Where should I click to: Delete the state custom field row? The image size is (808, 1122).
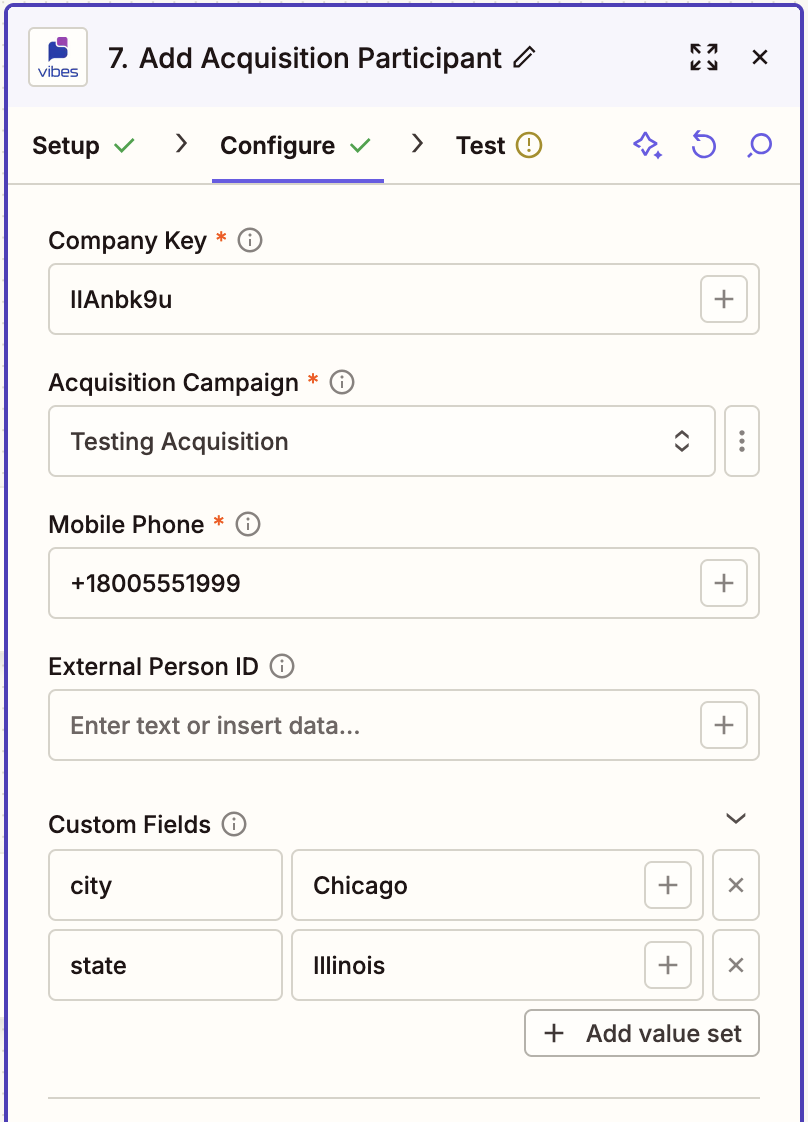point(736,965)
